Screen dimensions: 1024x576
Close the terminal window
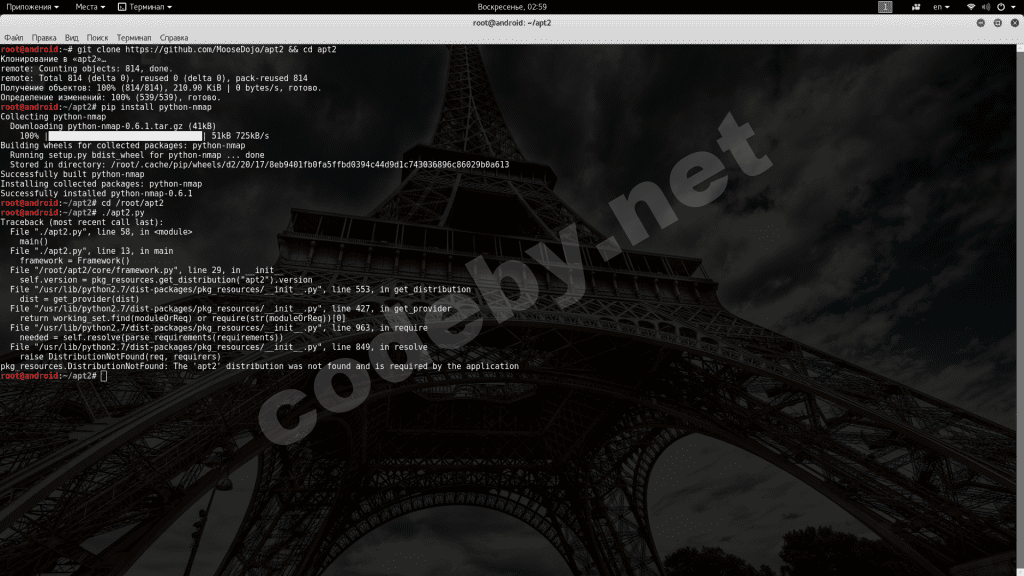coord(1015,23)
